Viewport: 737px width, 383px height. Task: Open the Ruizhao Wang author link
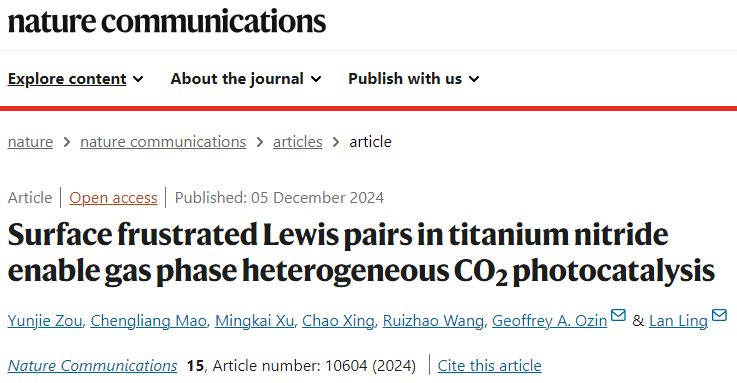coord(433,320)
